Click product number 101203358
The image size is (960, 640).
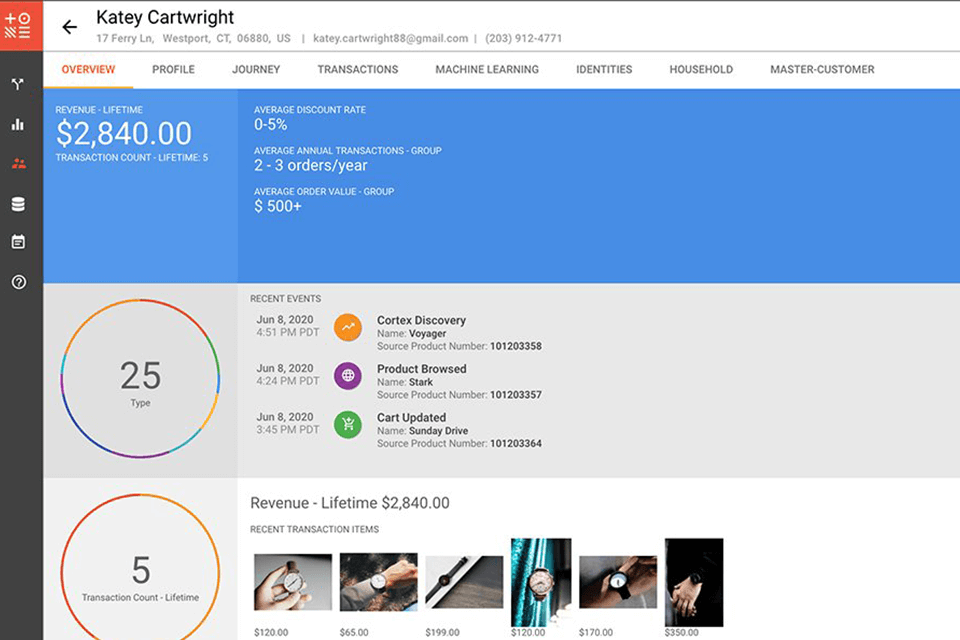[516, 346]
